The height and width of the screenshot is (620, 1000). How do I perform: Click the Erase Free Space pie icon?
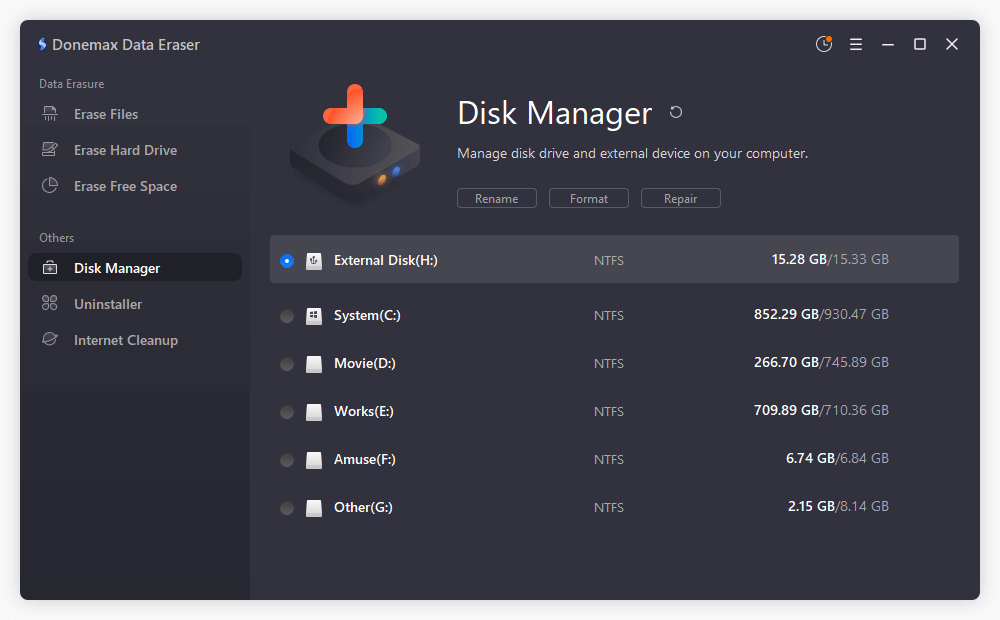50,186
